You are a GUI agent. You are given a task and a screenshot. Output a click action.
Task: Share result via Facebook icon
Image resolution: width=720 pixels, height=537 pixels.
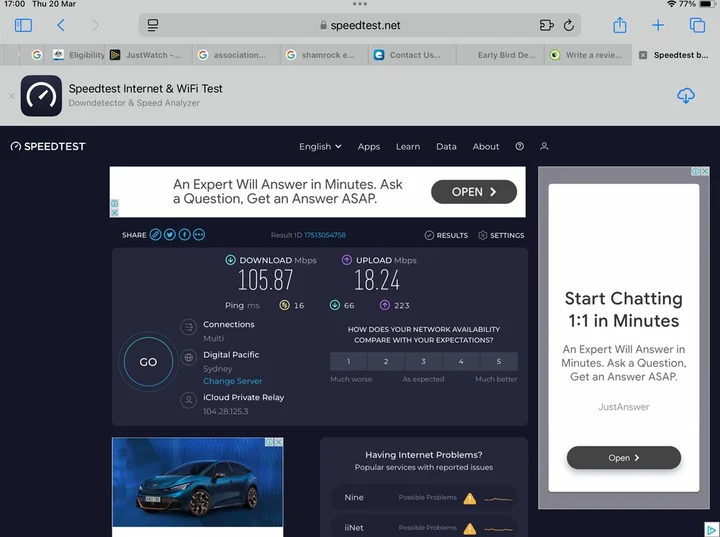click(x=185, y=235)
